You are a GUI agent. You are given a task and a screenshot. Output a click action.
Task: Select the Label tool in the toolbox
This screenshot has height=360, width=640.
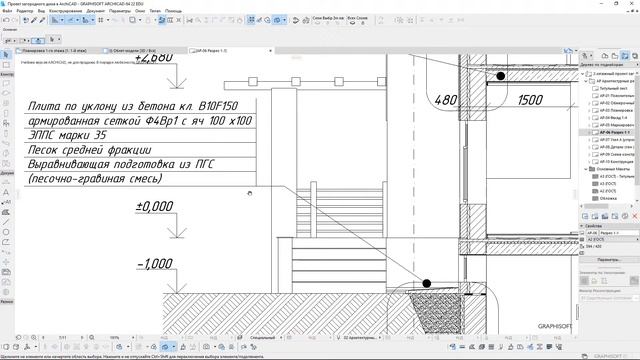click(6, 202)
